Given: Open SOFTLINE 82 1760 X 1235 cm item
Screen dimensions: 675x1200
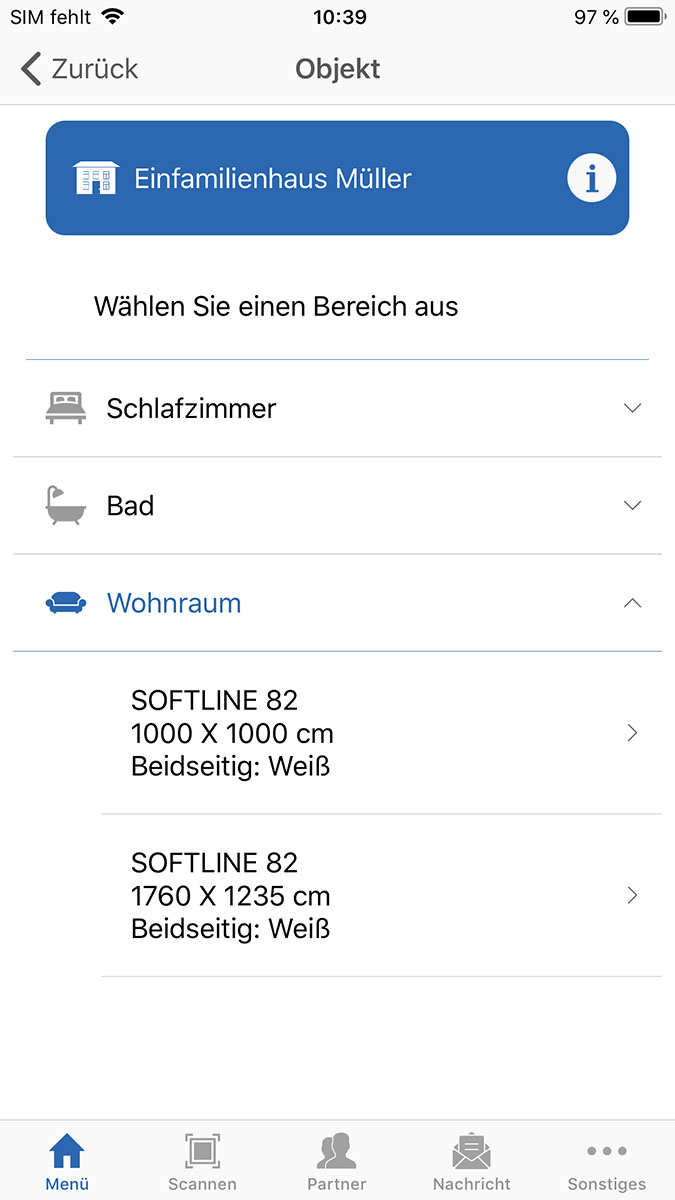Looking at the screenshot, I should pyautogui.click(x=232, y=895).
